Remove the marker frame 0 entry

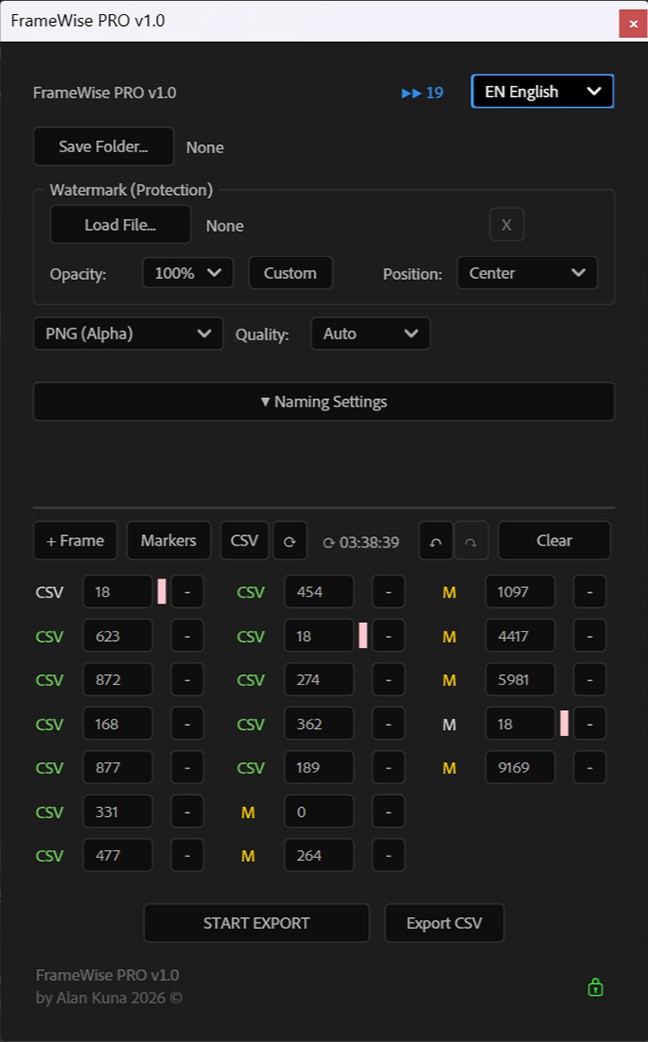(388, 811)
